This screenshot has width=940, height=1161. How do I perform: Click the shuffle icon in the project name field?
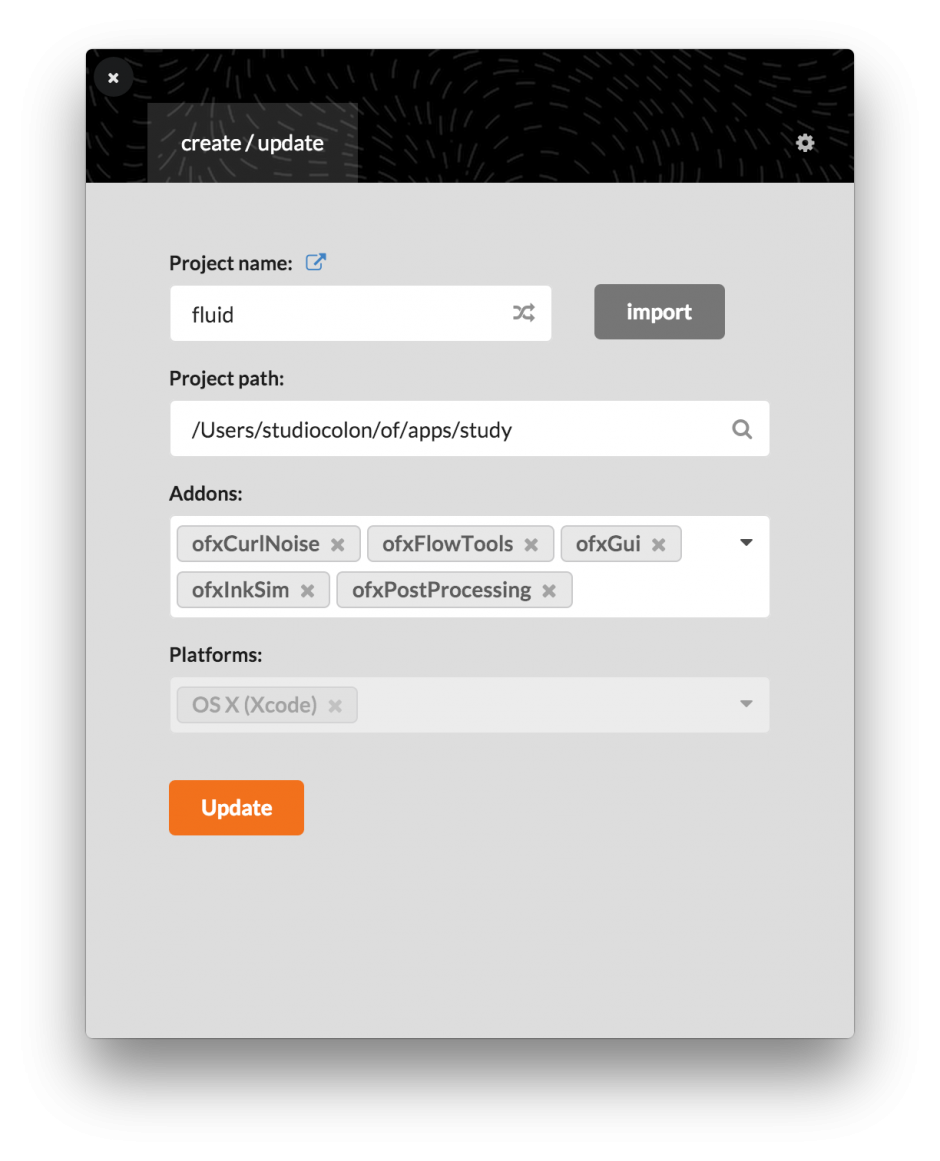[523, 313]
